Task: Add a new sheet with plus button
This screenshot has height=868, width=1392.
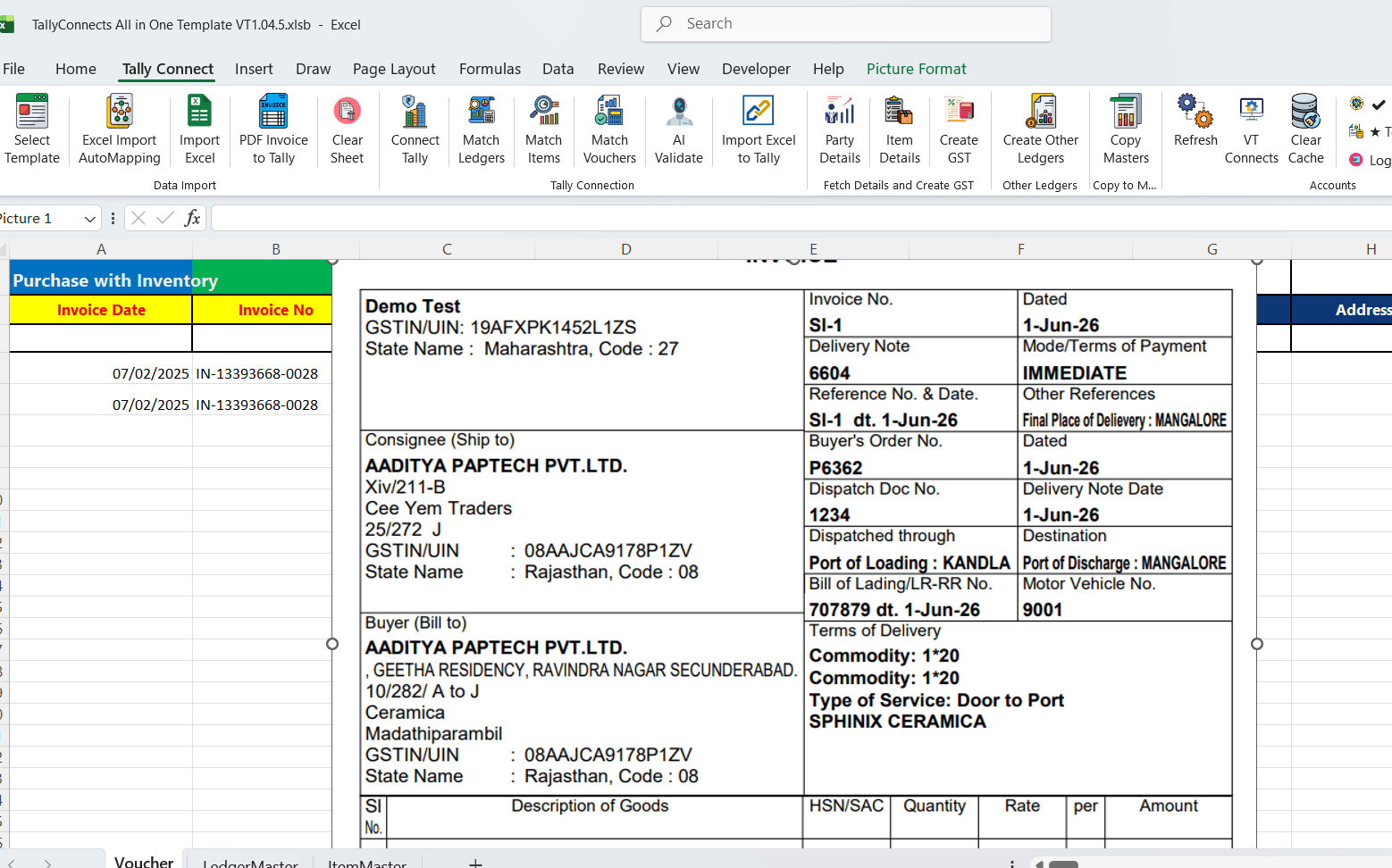Action: coord(475,863)
